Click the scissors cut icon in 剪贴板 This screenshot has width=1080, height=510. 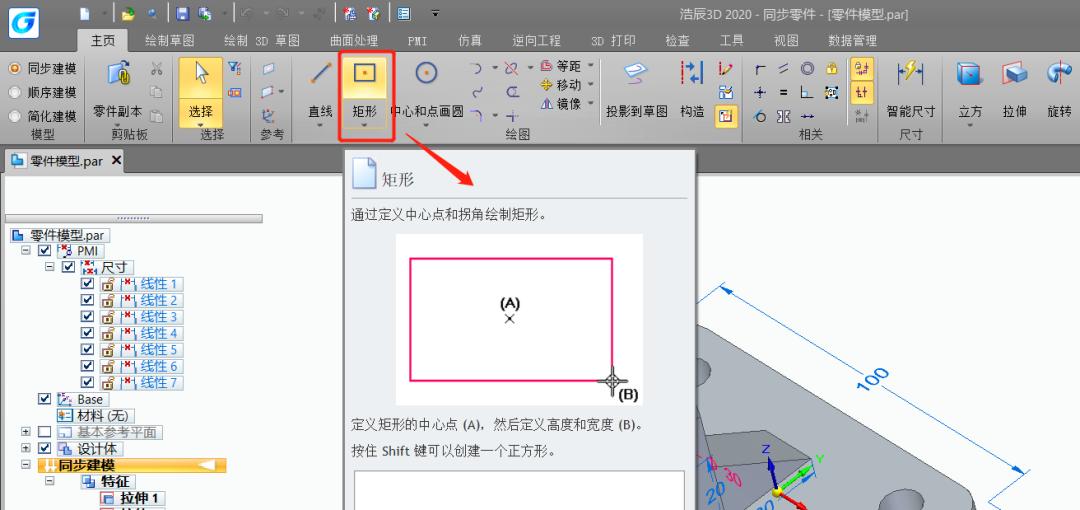pos(157,69)
